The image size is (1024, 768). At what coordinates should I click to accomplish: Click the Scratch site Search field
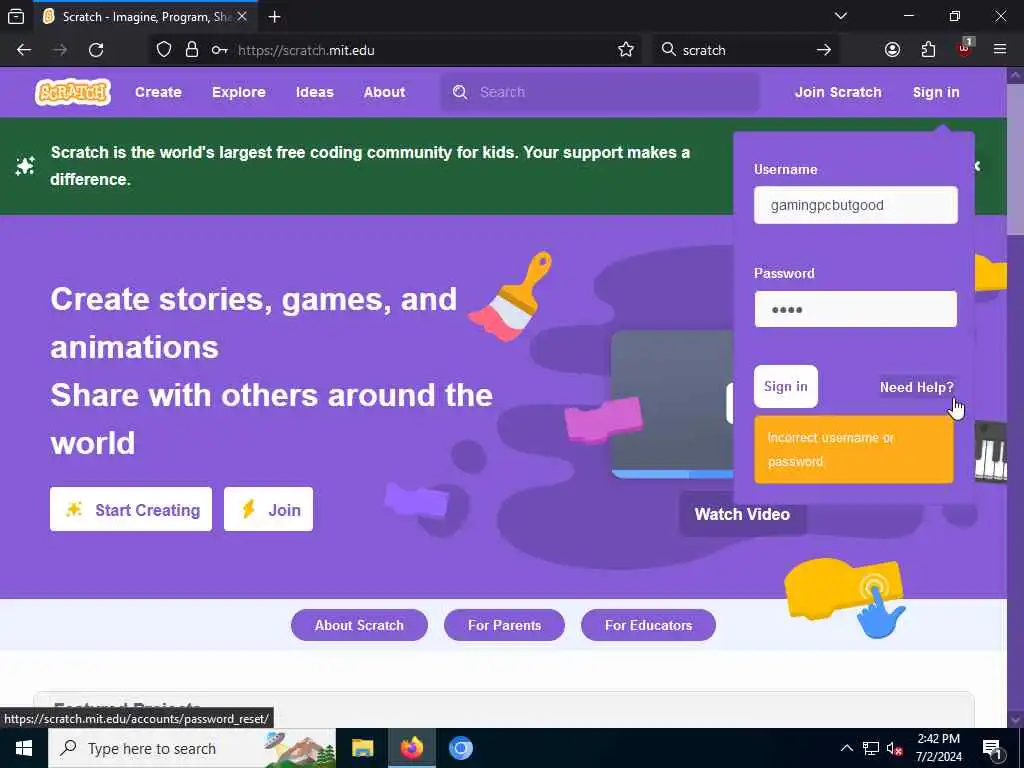tap(600, 92)
